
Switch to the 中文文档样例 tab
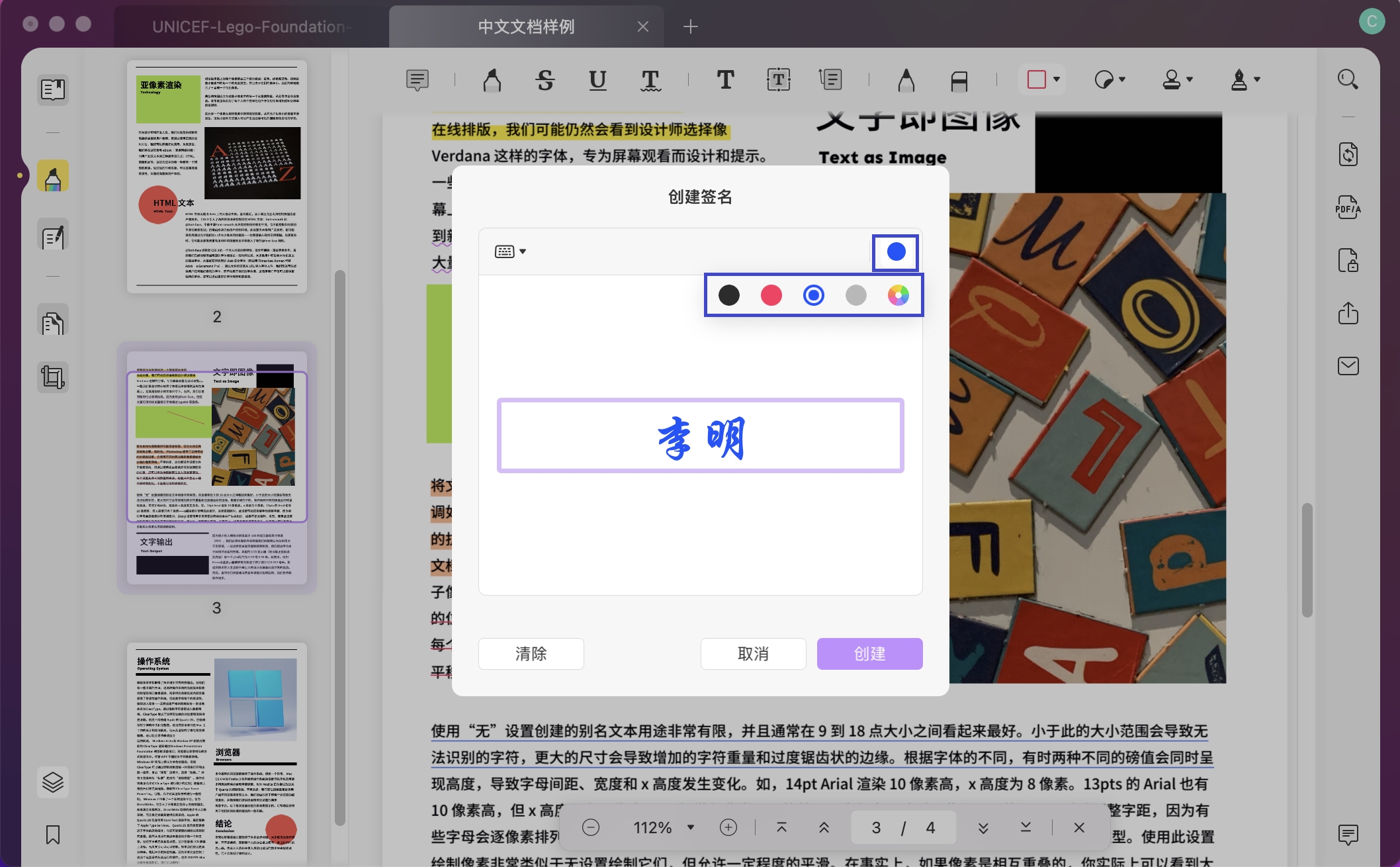(526, 26)
